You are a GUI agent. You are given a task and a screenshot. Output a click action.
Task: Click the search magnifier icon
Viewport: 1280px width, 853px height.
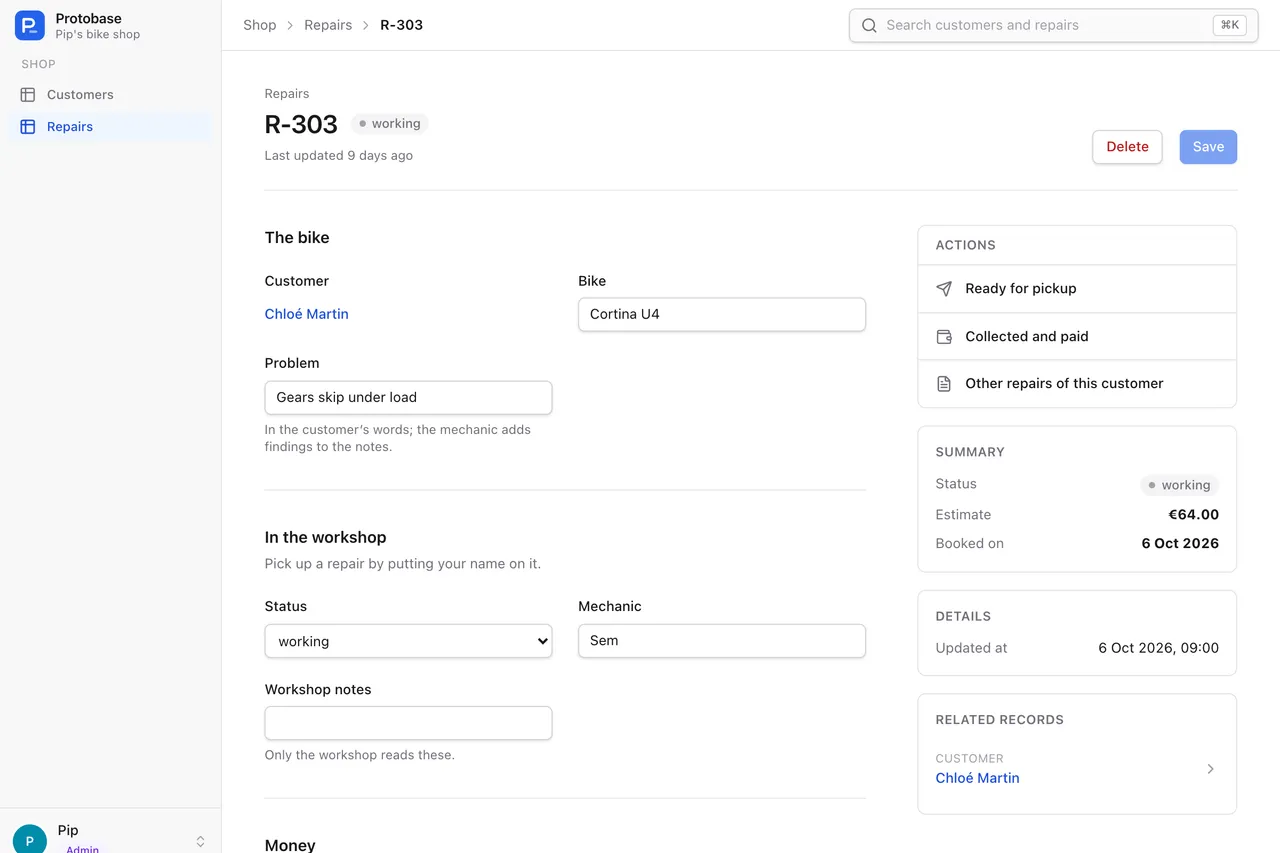[869, 25]
